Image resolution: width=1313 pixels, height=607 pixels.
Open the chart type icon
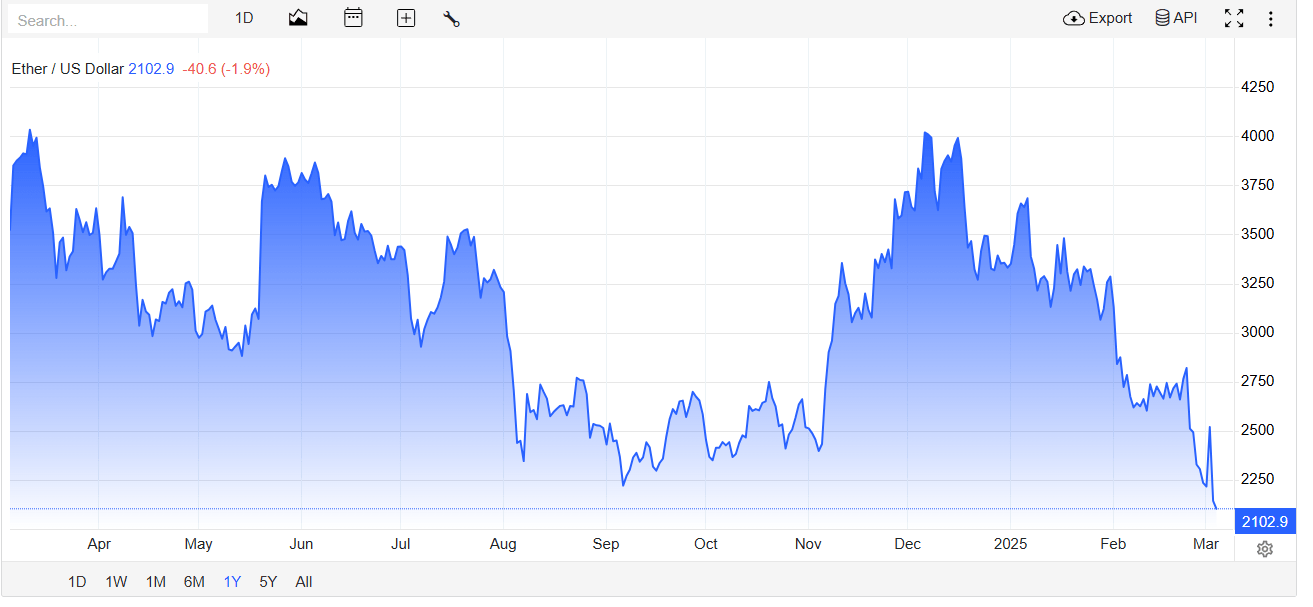coord(298,18)
